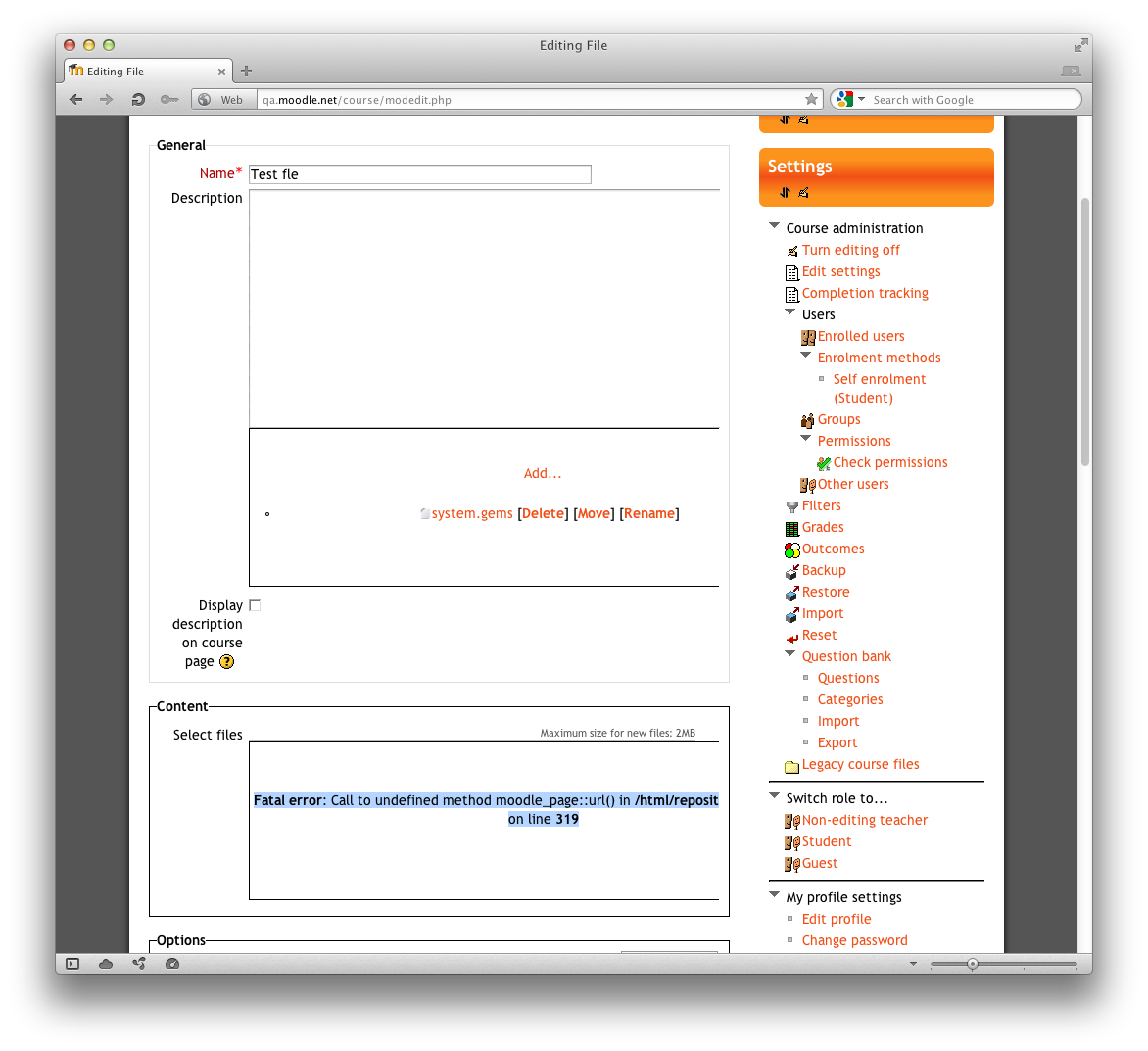Viewport: 1148px width, 1051px height.
Task: Click the panel toggle icon in status bar
Action: [72, 964]
